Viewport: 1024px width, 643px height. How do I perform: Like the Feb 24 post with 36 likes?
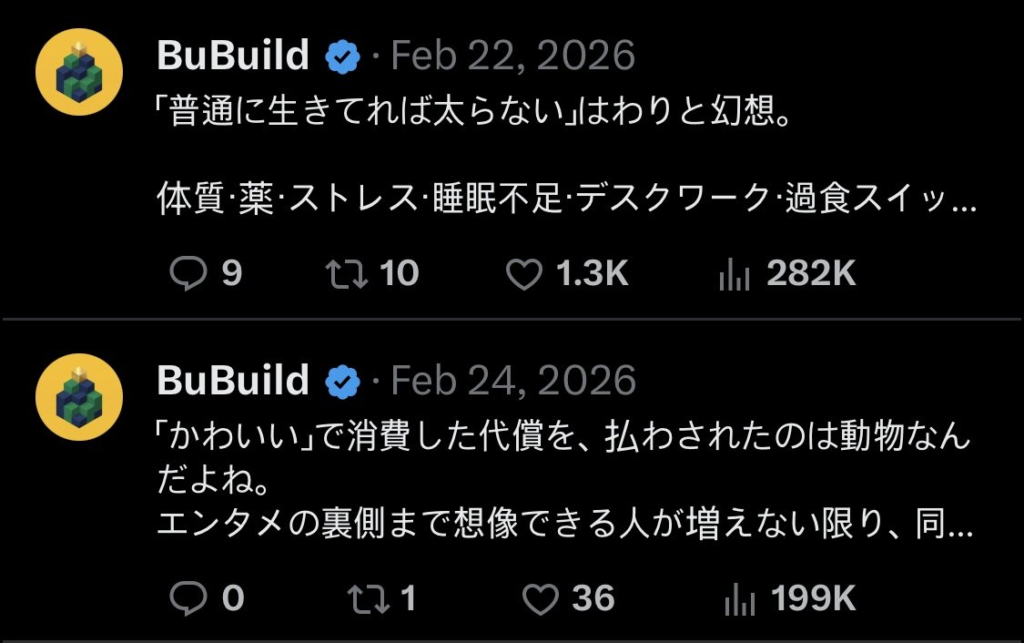541,598
